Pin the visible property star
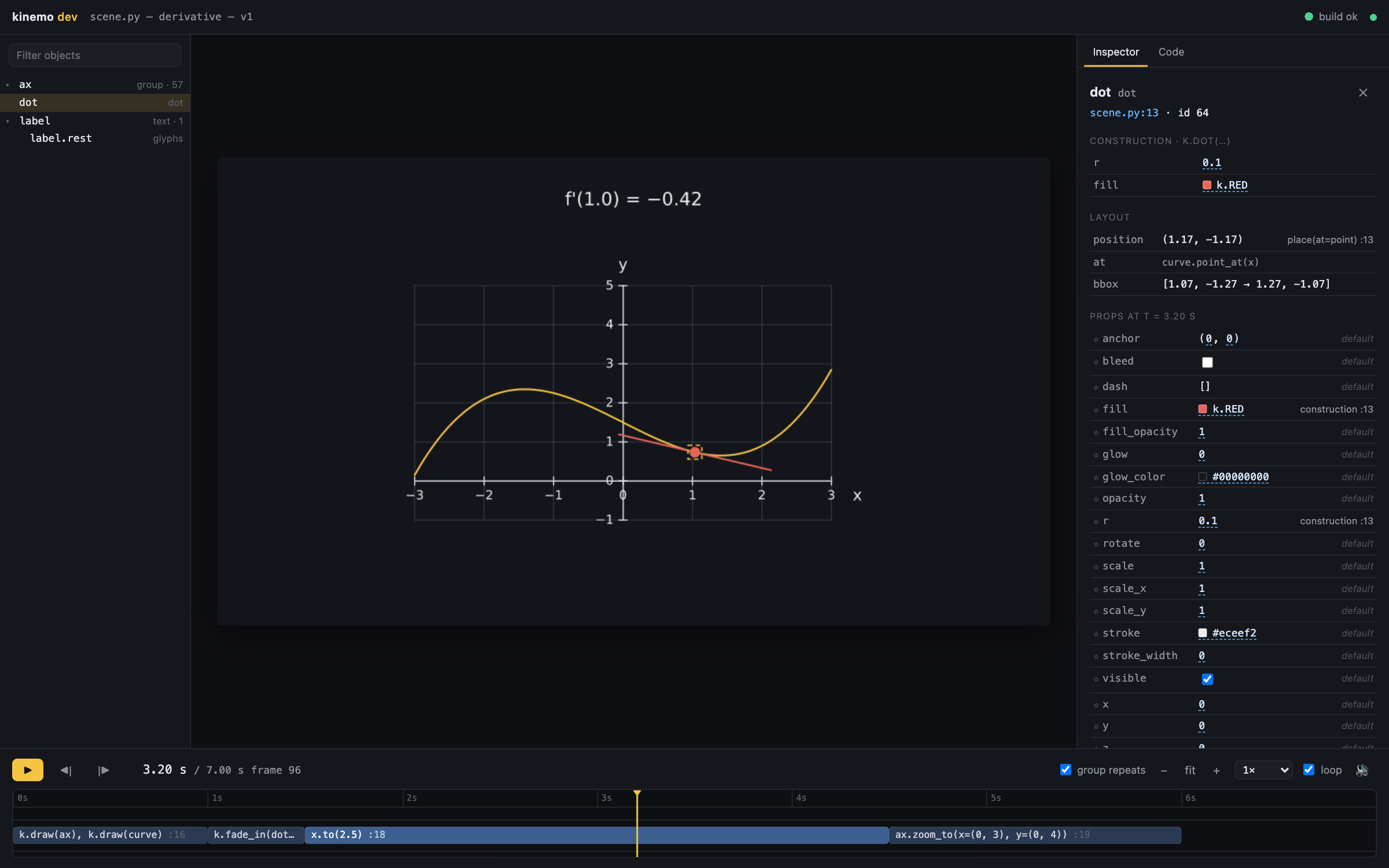The width and height of the screenshot is (1389, 868). [x=1096, y=679]
